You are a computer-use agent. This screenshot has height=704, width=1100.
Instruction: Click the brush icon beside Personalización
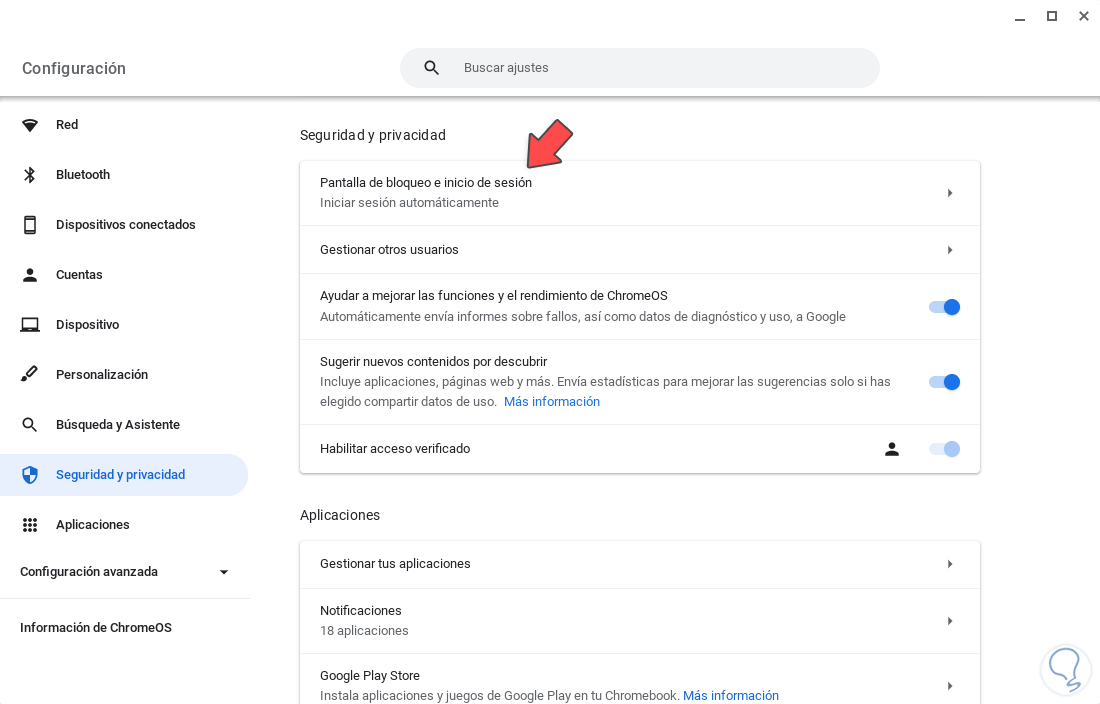[30, 375]
